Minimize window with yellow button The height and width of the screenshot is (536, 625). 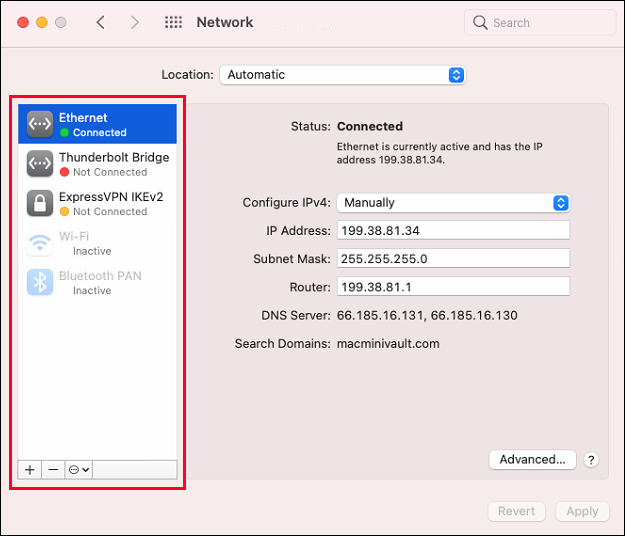[42, 22]
